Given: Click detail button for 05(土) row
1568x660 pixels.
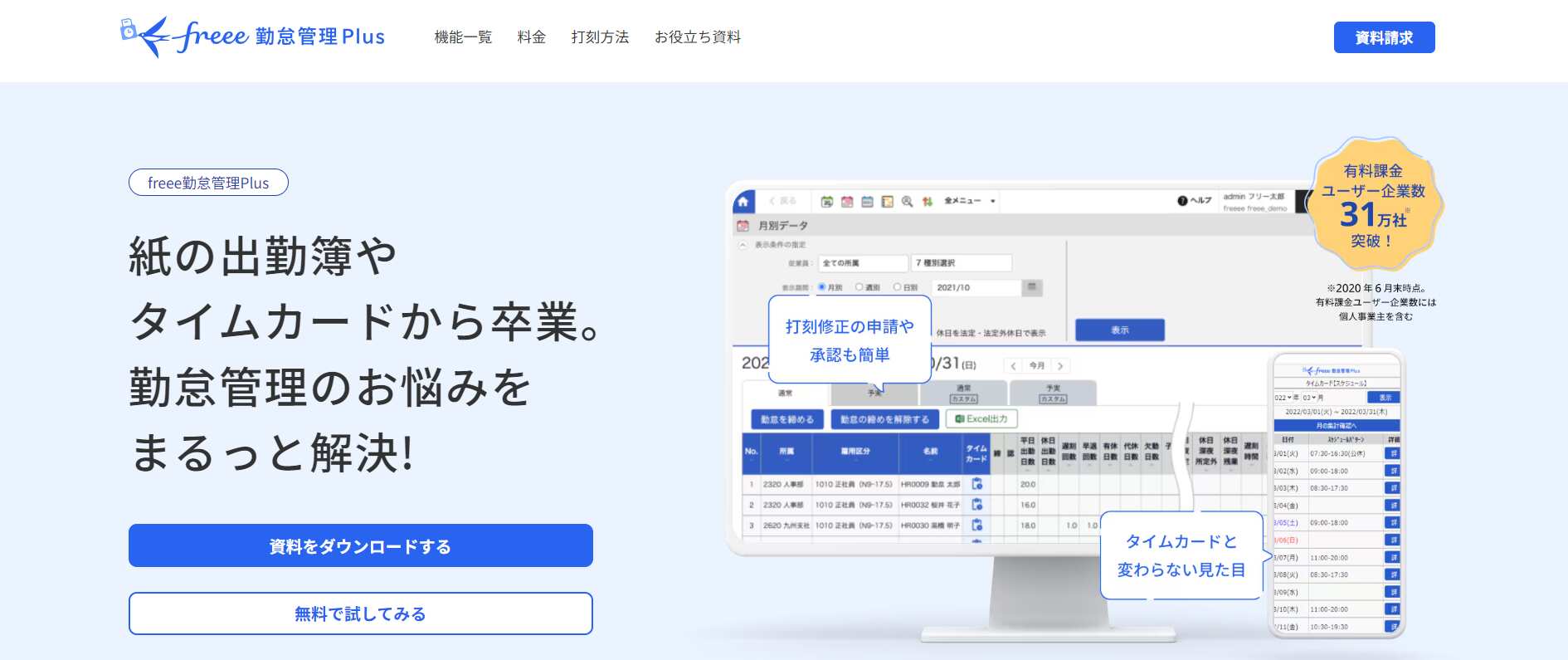Looking at the screenshot, I should [x=1392, y=523].
